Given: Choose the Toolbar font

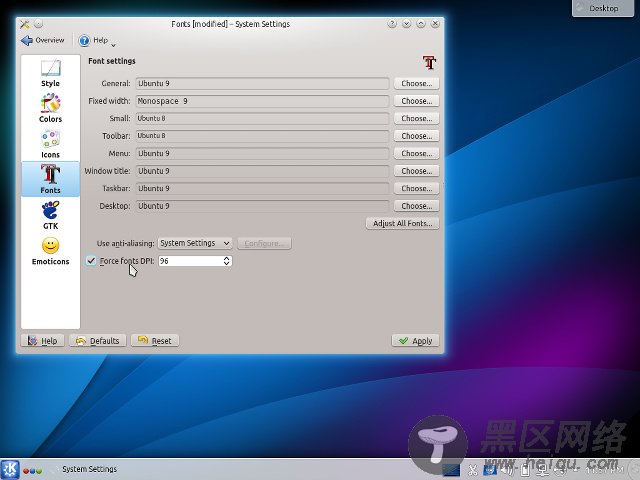Looking at the screenshot, I should pyautogui.click(x=416, y=136).
